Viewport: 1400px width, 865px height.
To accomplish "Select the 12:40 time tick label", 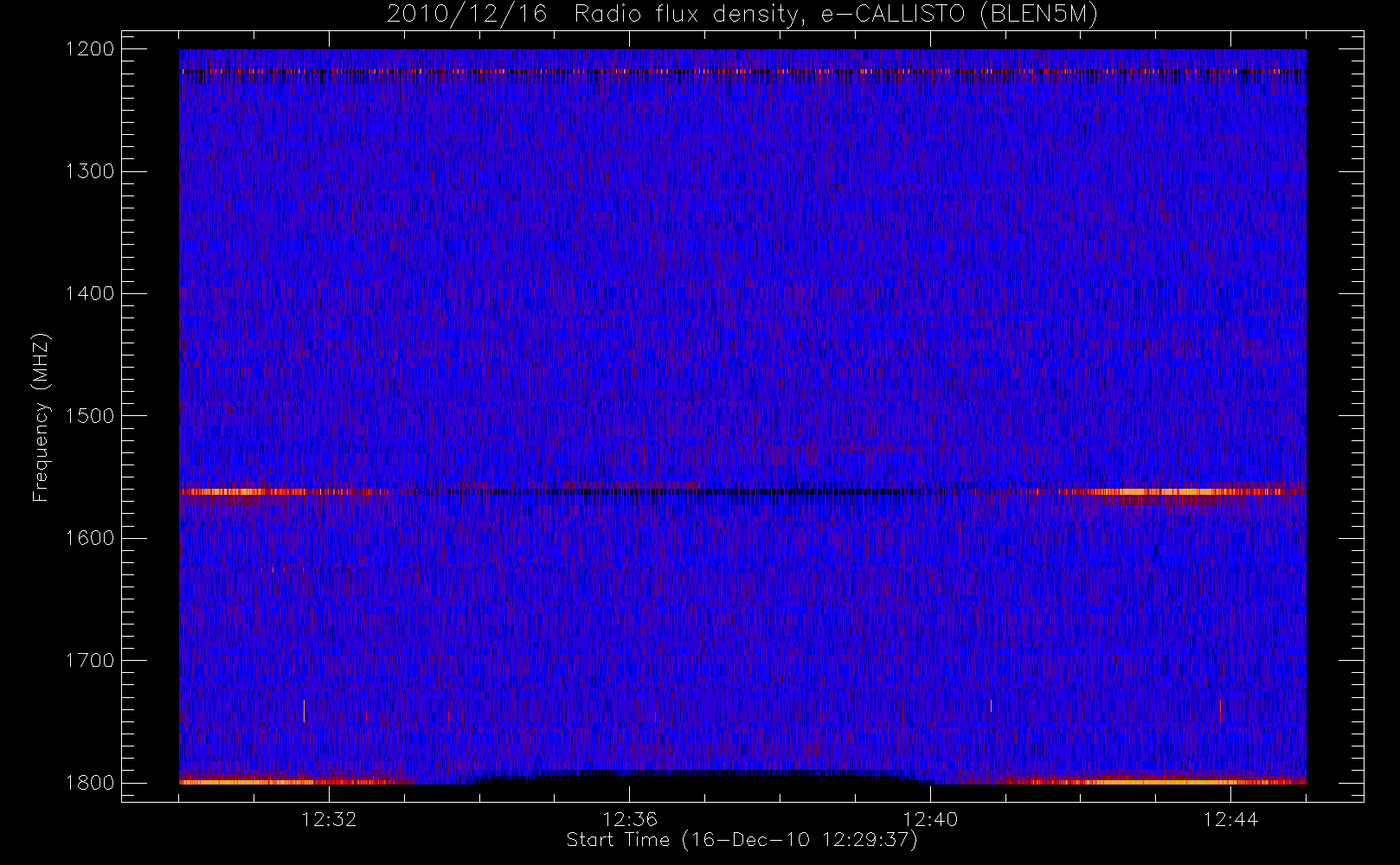I will (930, 819).
